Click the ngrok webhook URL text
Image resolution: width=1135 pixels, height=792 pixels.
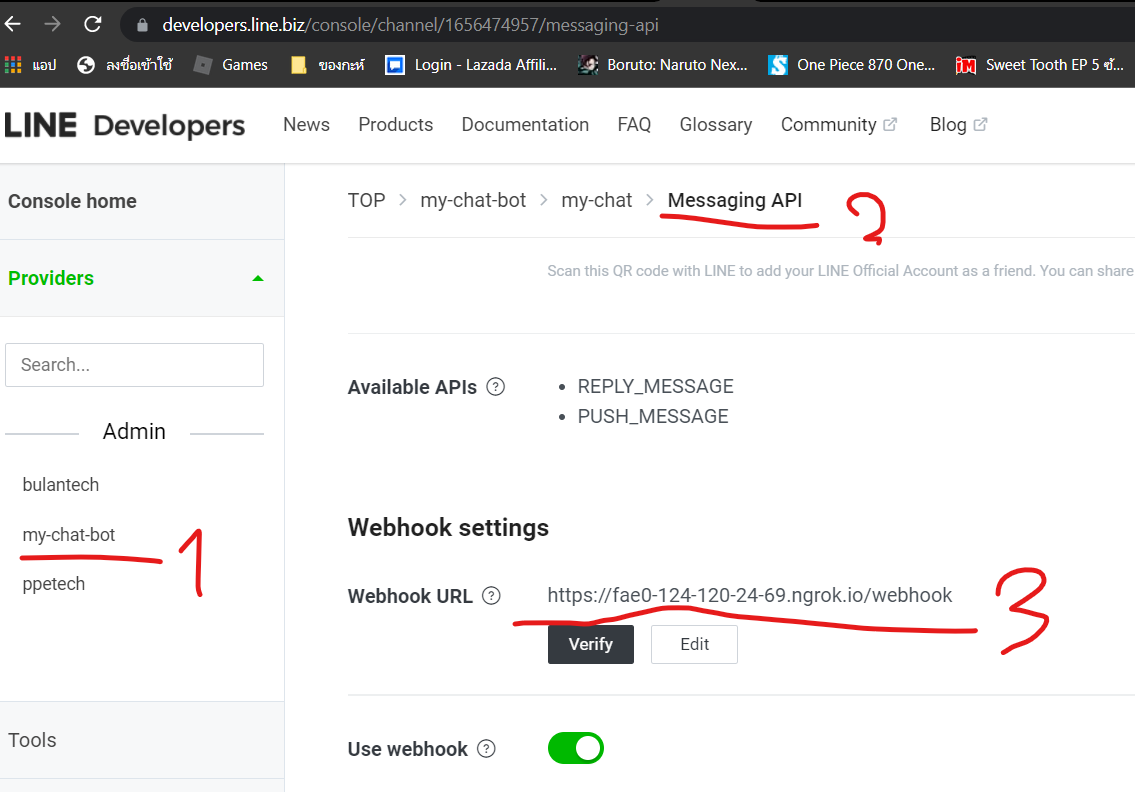pos(750,595)
